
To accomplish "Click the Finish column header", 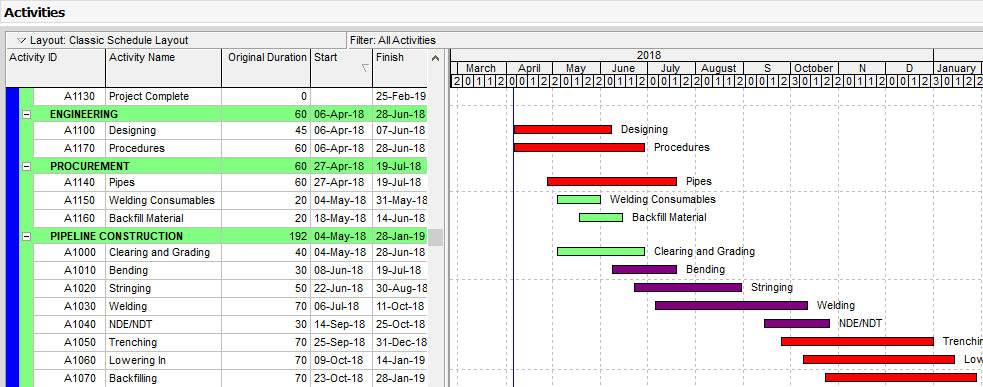I will 400,68.
